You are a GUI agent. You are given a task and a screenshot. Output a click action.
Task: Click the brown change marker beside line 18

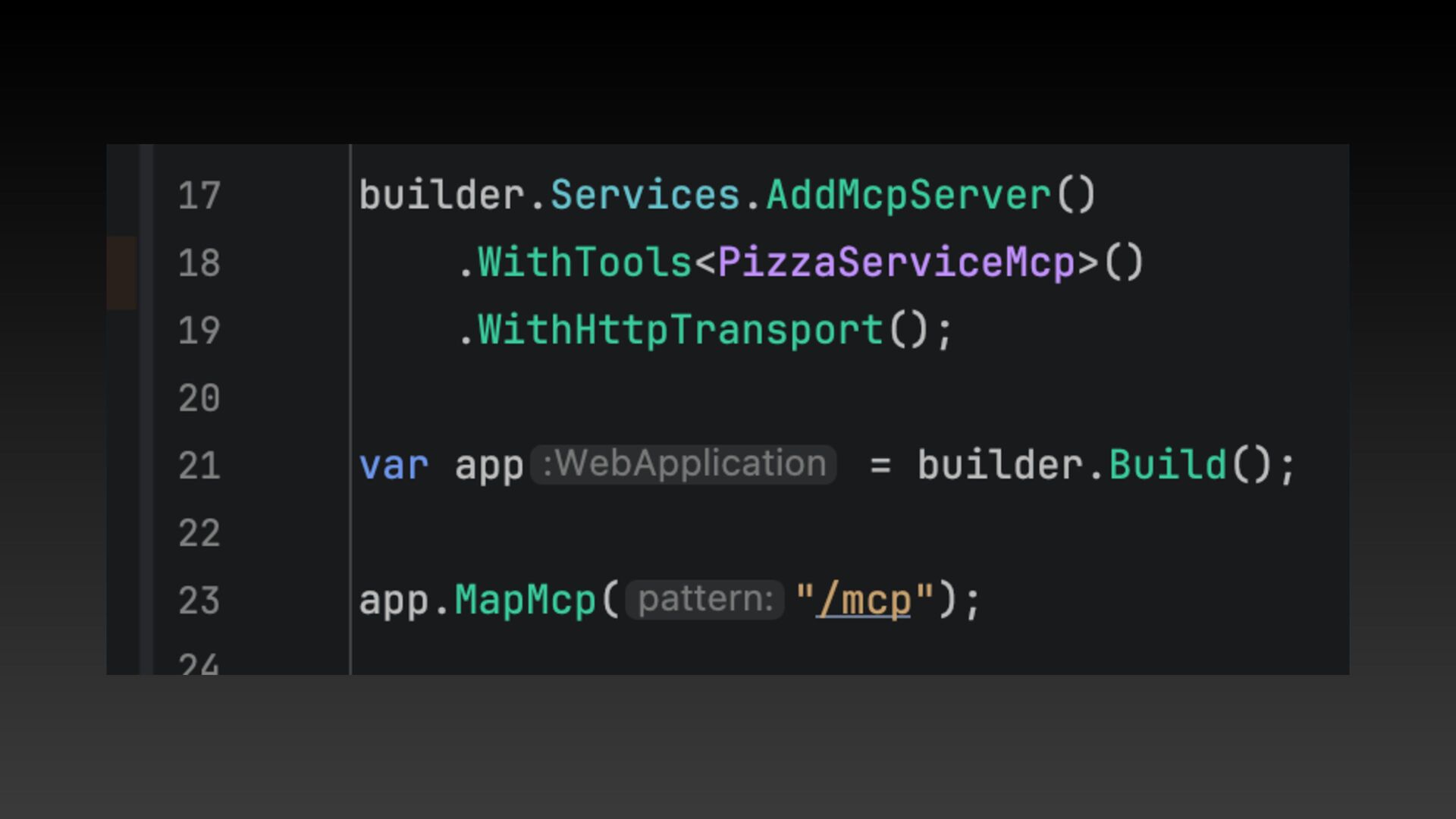(121, 273)
